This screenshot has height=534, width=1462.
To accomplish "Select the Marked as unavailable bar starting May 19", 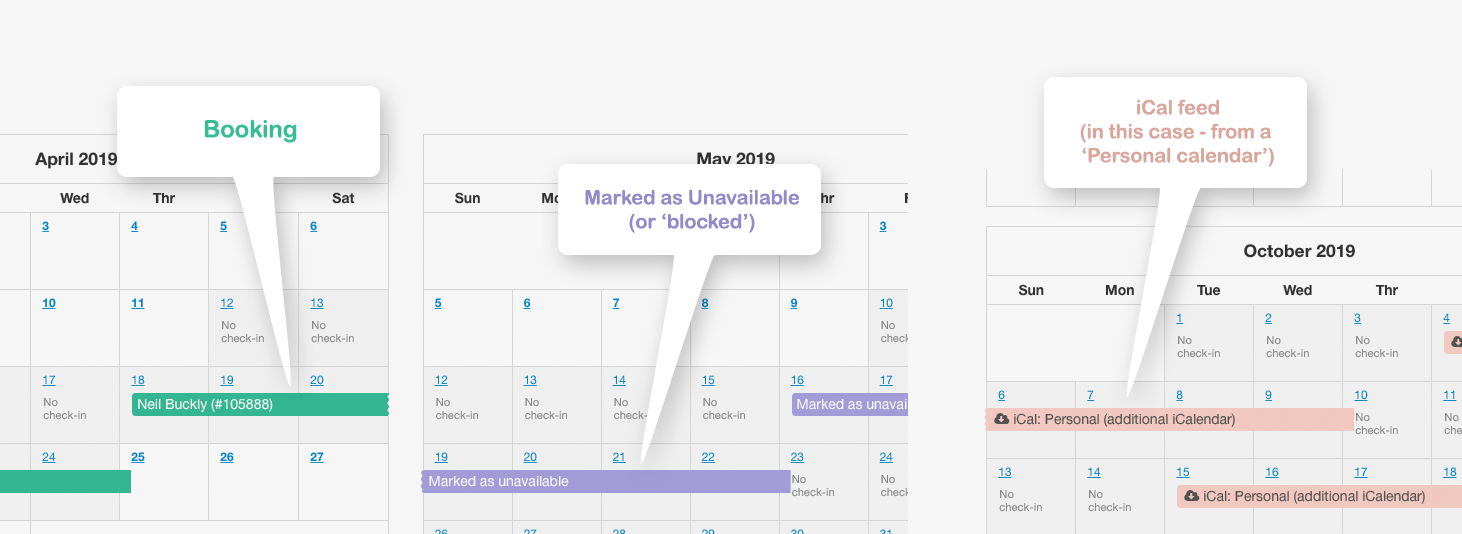I will (605, 481).
